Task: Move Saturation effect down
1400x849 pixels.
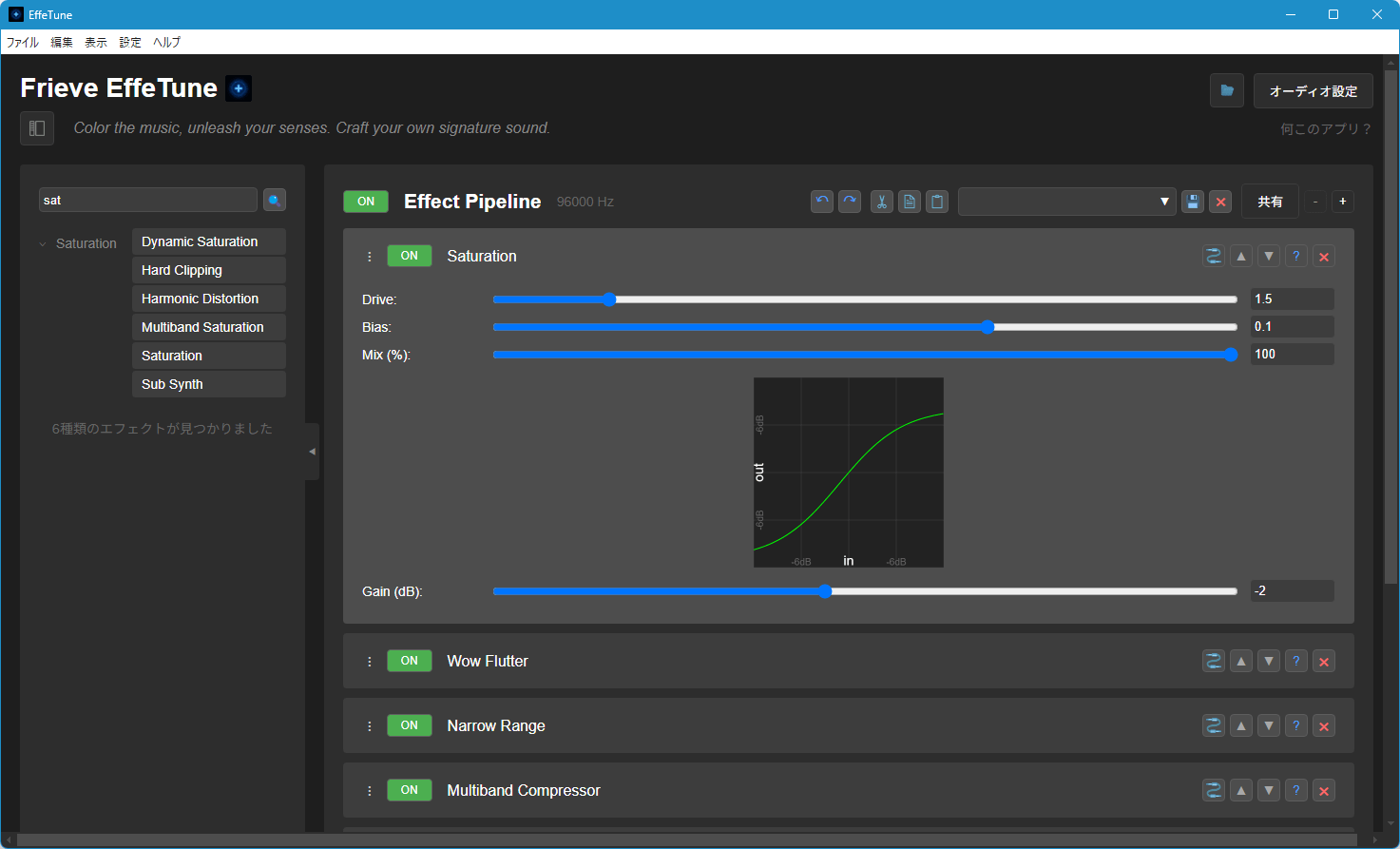Action: pos(1269,256)
